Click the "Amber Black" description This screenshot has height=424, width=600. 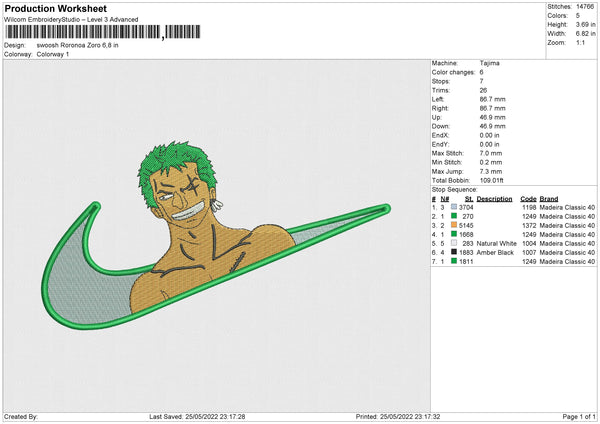click(x=495, y=253)
